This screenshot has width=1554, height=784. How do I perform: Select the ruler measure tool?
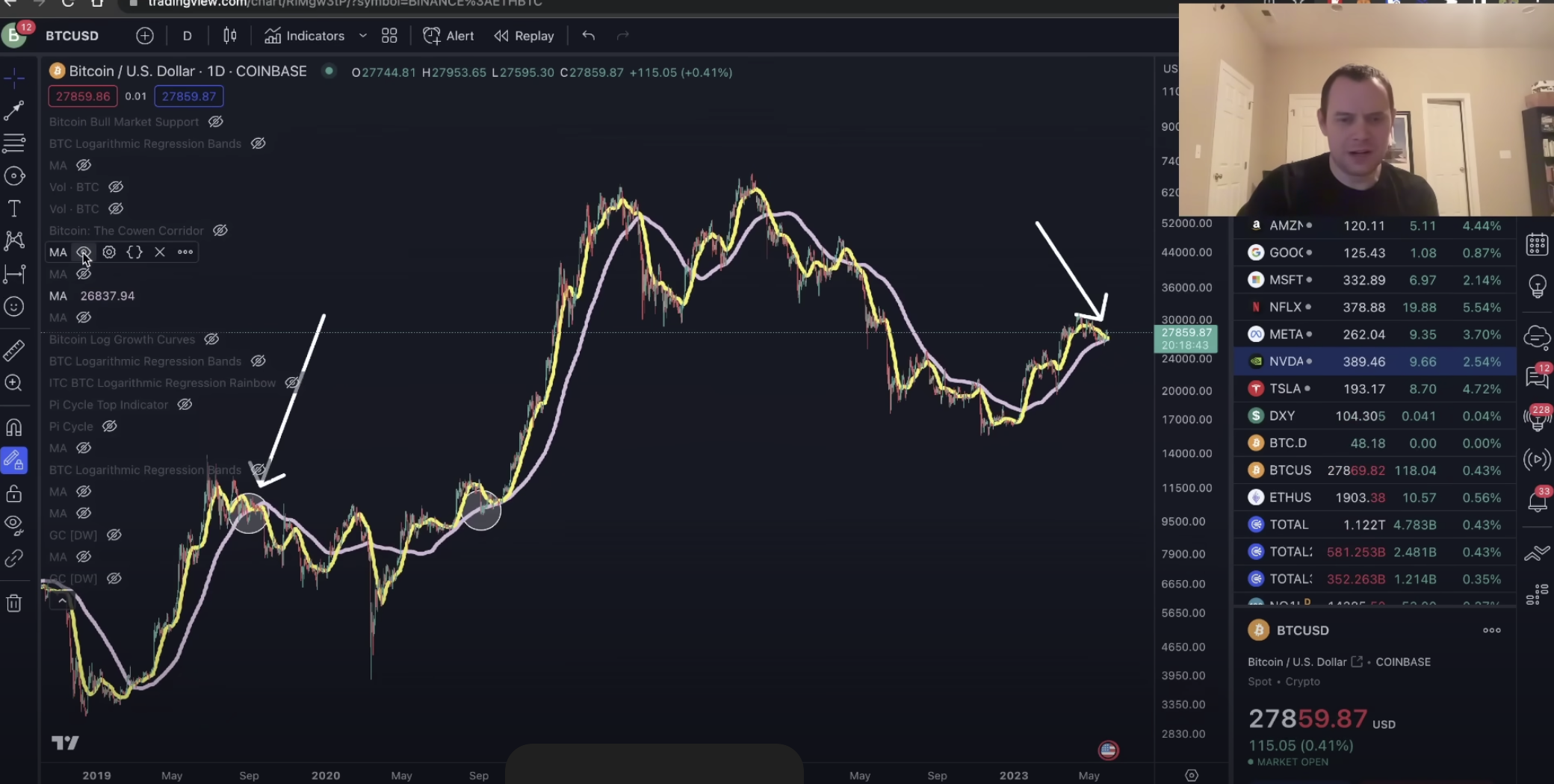[14, 350]
